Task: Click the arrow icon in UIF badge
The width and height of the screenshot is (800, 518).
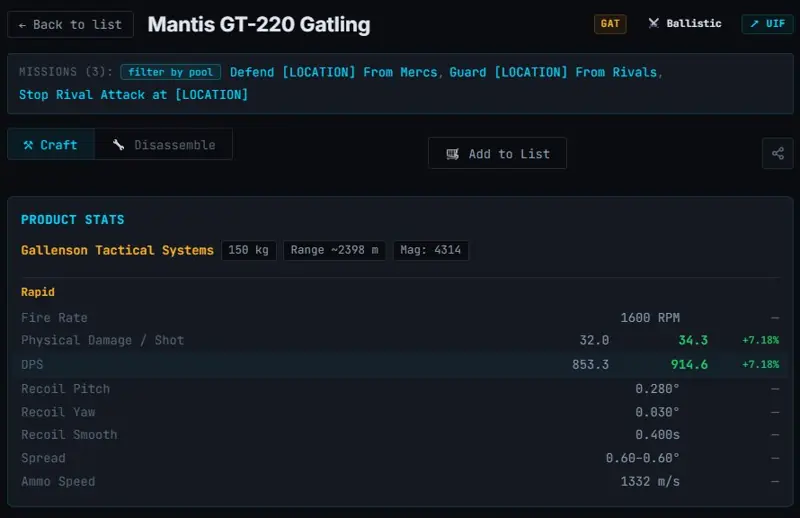Action: click(x=755, y=23)
